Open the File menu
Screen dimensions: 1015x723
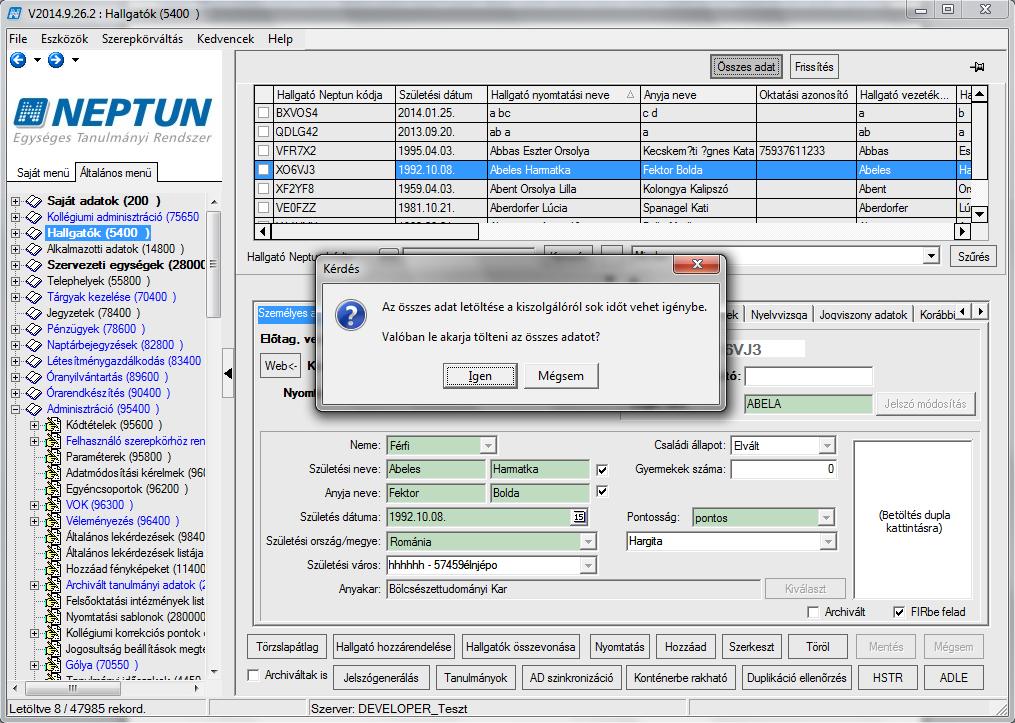click(x=18, y=39)
